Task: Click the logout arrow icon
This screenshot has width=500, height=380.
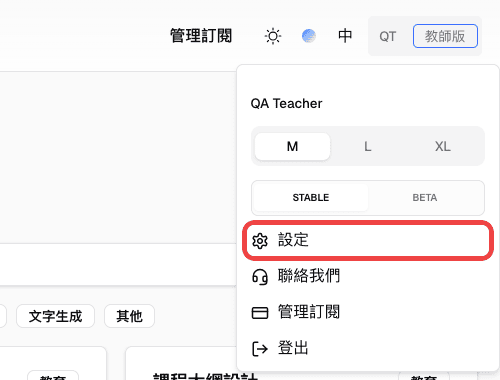Action: click(x=260, y=349)
